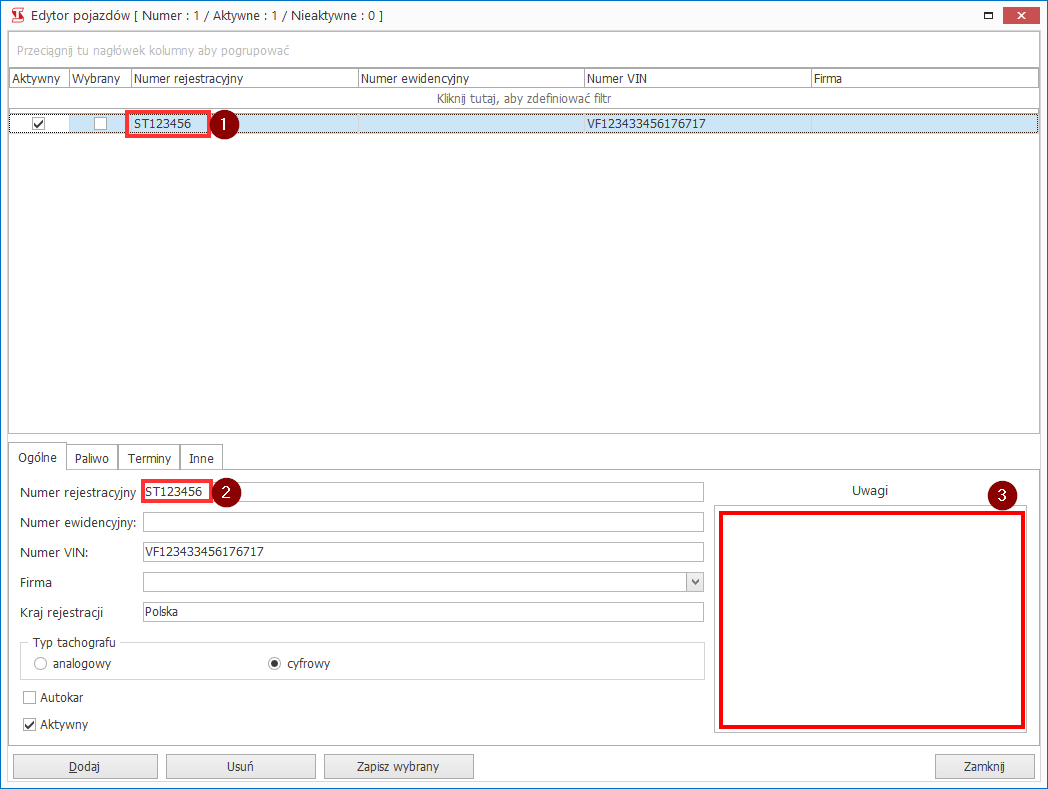Tick the Wybrany checkbox for ST123456
1048x789 pixels.
point(100,123)
